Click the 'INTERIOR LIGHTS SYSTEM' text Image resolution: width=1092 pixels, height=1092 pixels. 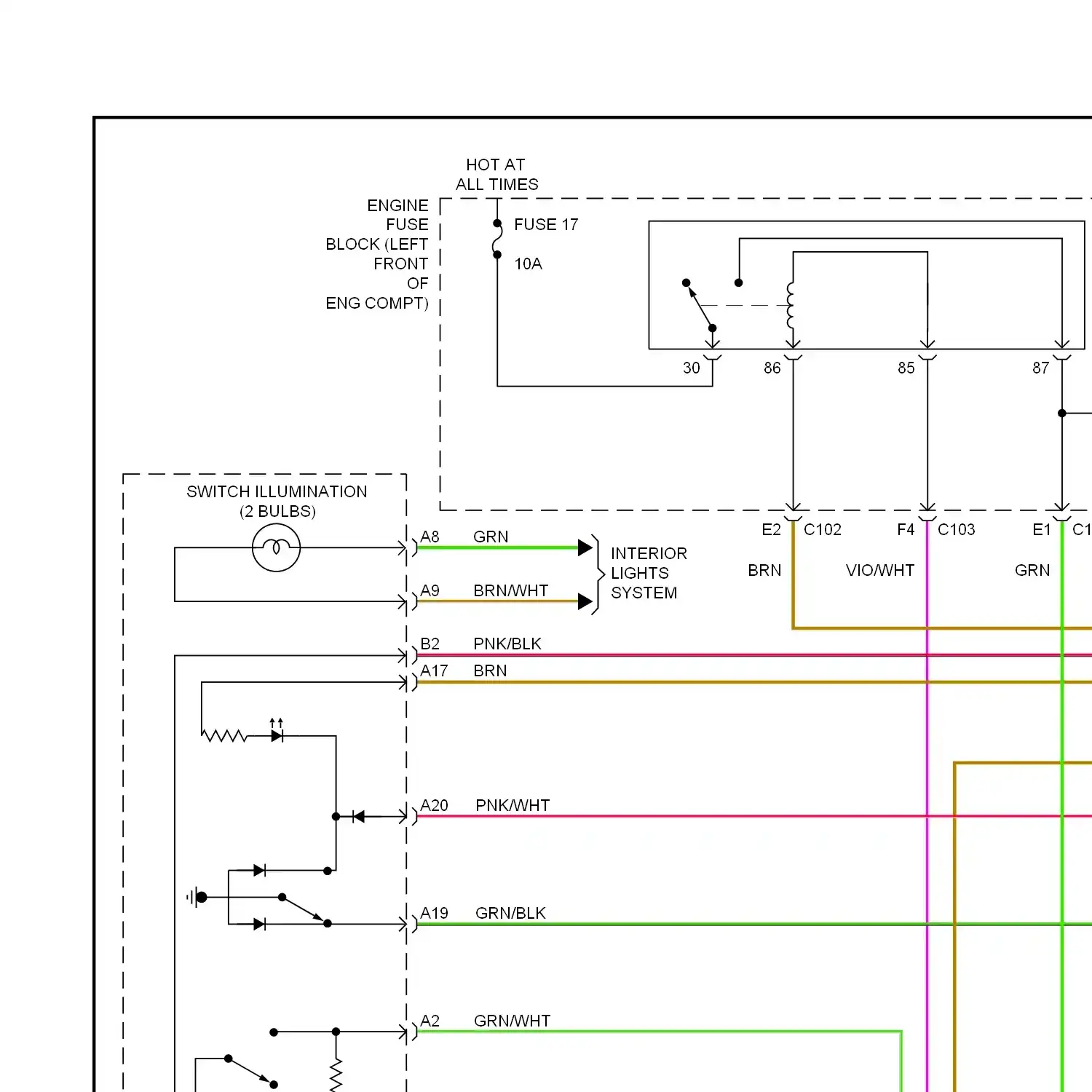coord(649,573)
